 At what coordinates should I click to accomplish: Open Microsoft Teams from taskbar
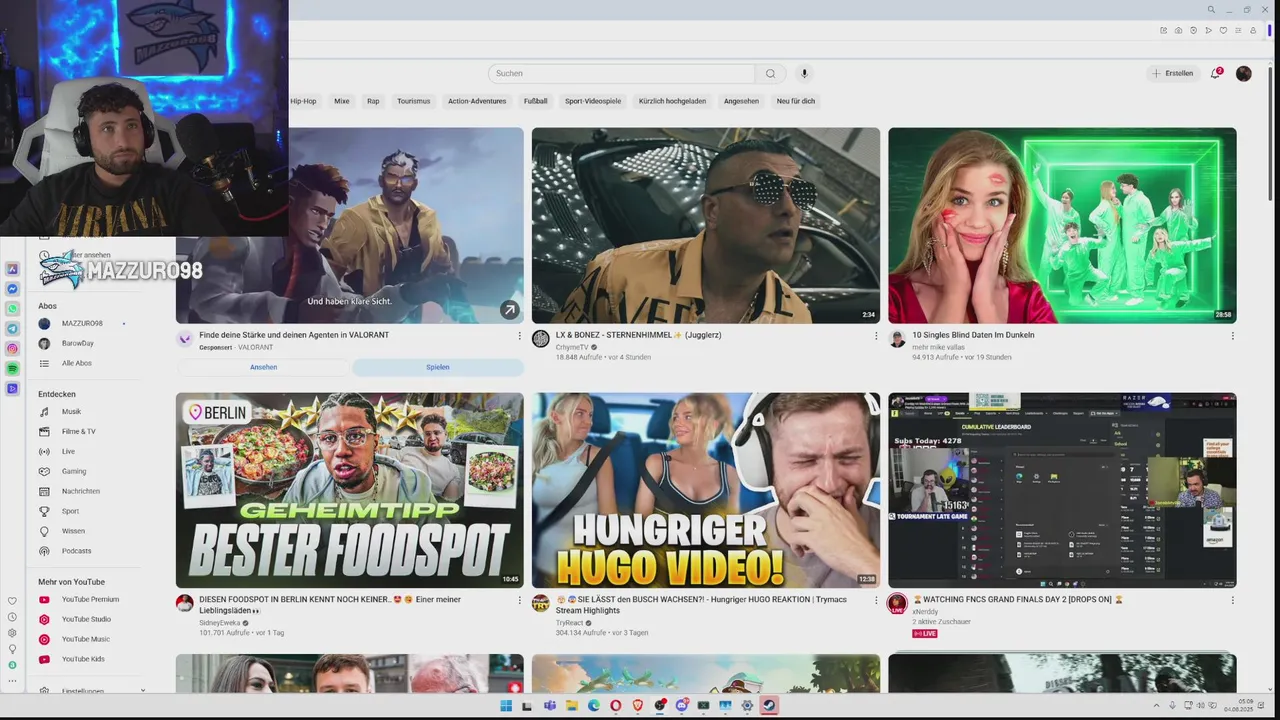(550, 705)
